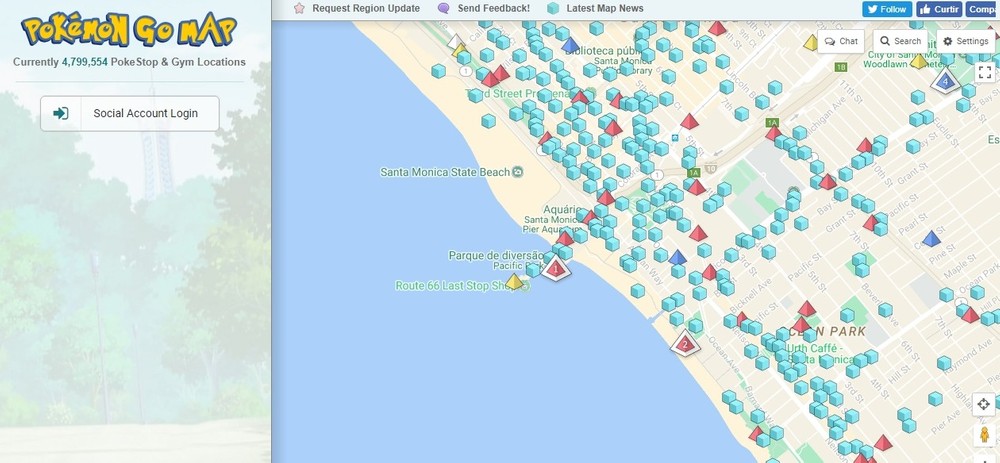Open the Chat panel button

click(841, 41)
